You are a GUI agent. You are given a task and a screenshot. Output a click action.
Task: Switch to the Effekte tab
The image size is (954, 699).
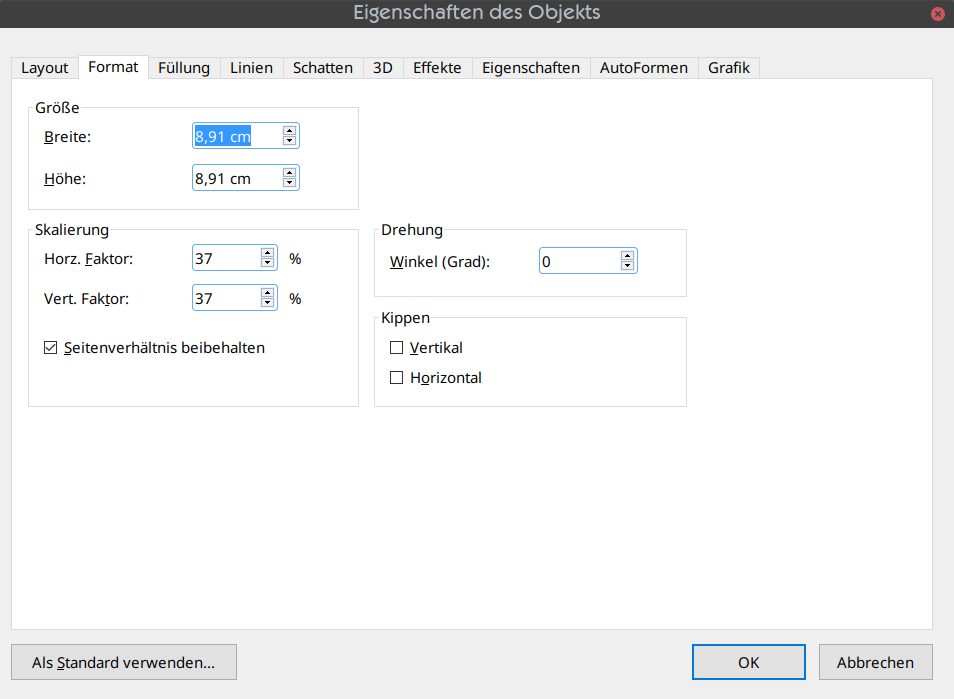click(437, 68)
